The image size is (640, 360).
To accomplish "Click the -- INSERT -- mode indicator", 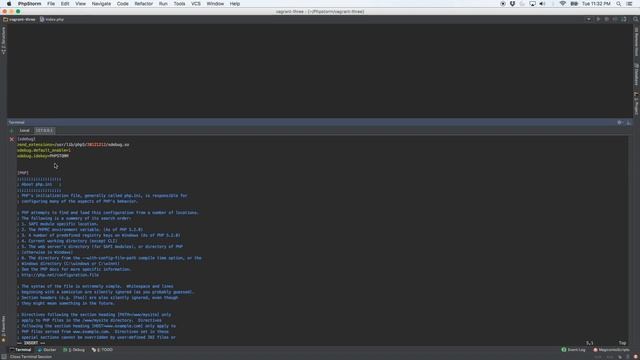I will click(31, 343).
